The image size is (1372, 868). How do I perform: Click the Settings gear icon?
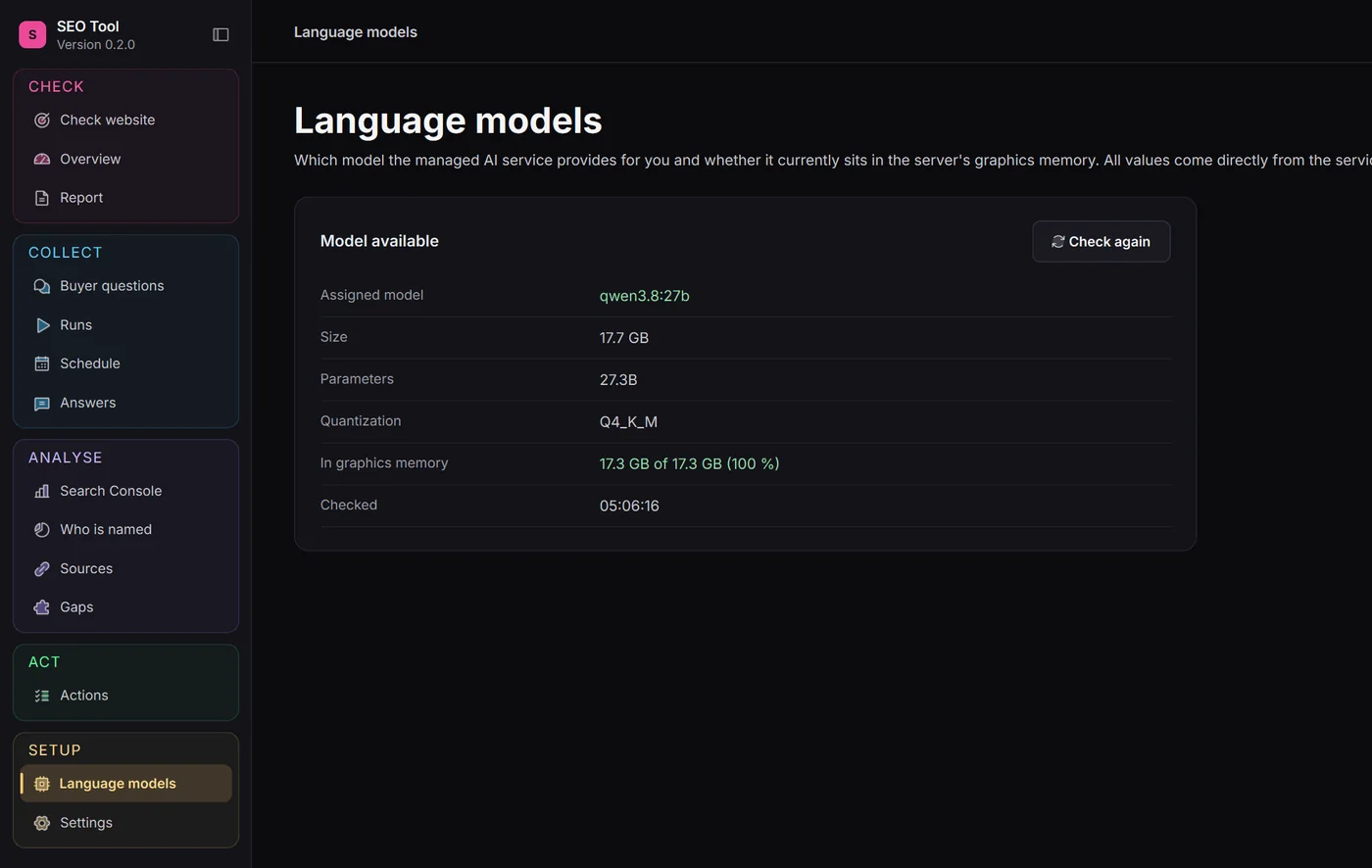point(42,823)
